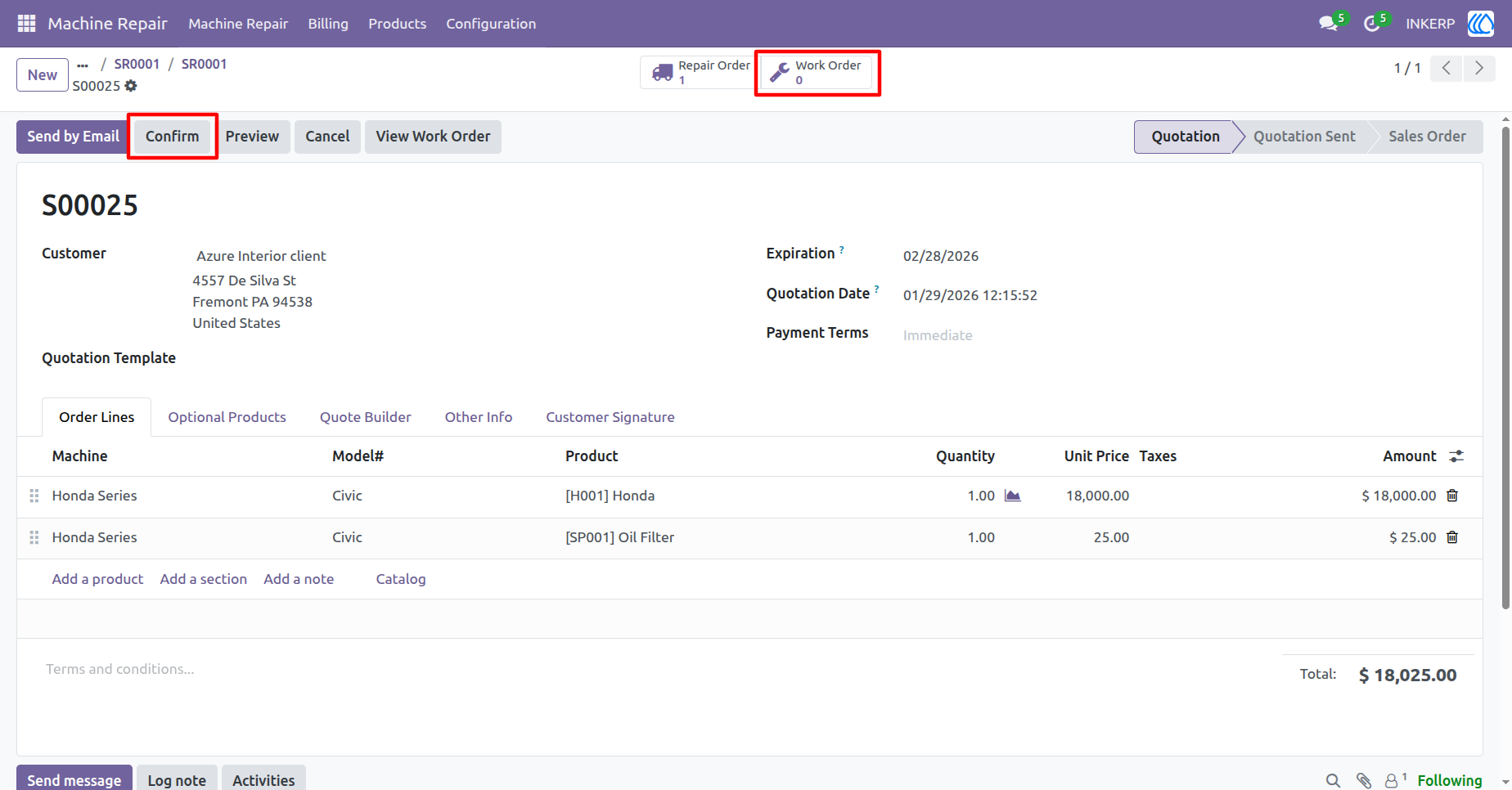
Task: Go to previous record arrow
Action: (1447, 68)
